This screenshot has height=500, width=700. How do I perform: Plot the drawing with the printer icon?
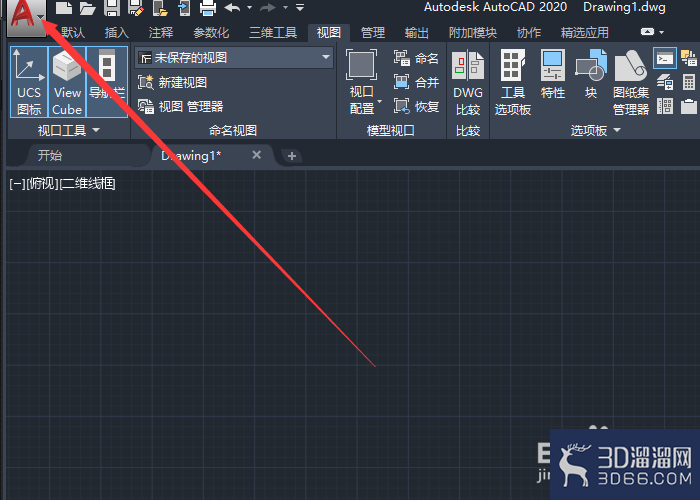point(208,8)
